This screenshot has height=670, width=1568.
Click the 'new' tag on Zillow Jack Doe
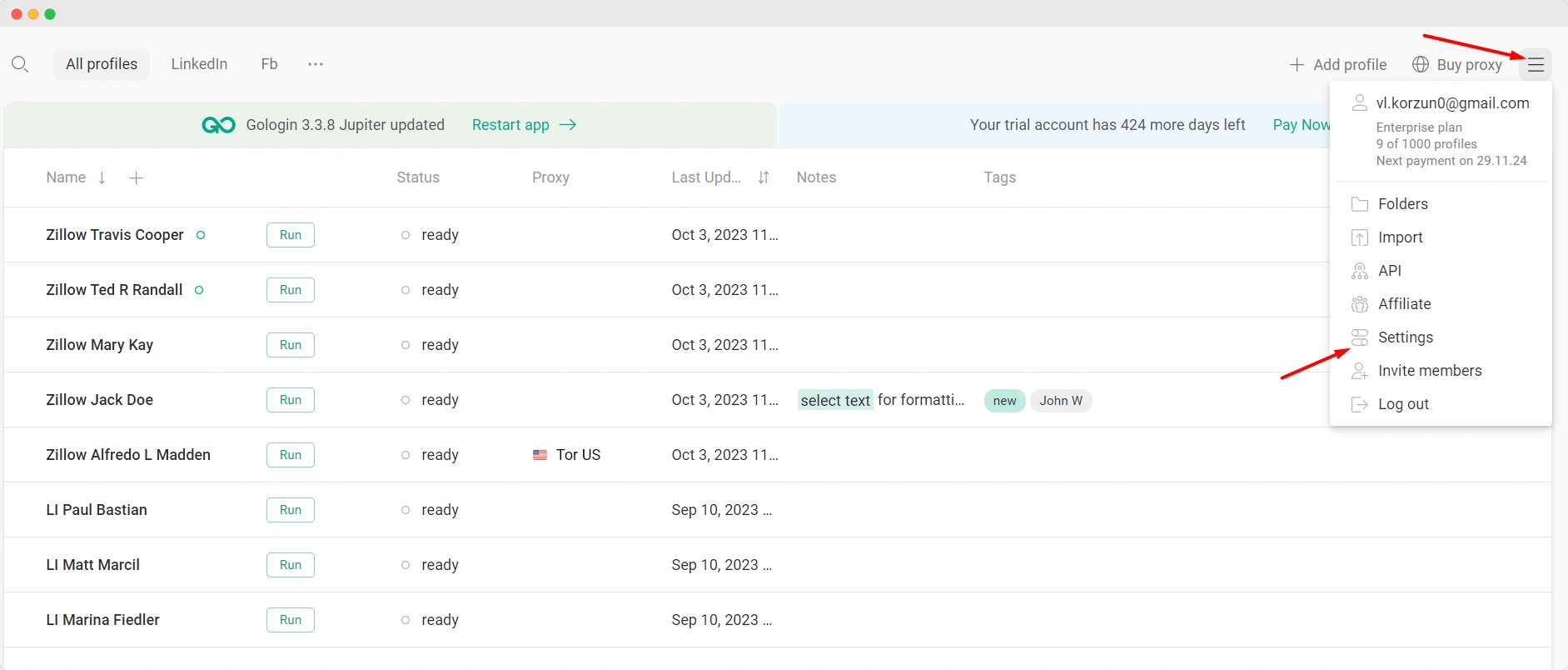click(x=1004, y=401)
